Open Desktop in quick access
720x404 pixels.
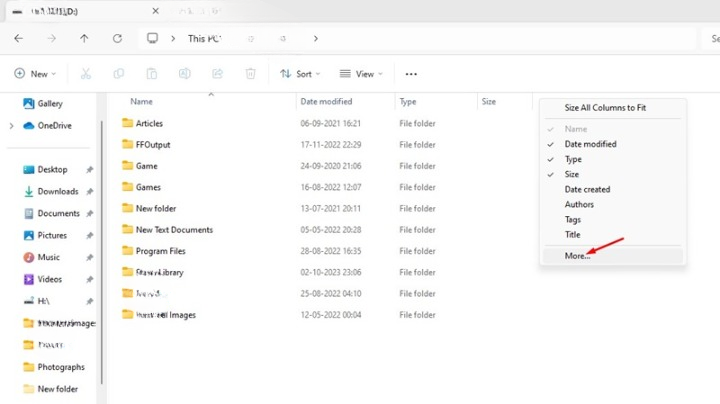[x=45, y=169]
